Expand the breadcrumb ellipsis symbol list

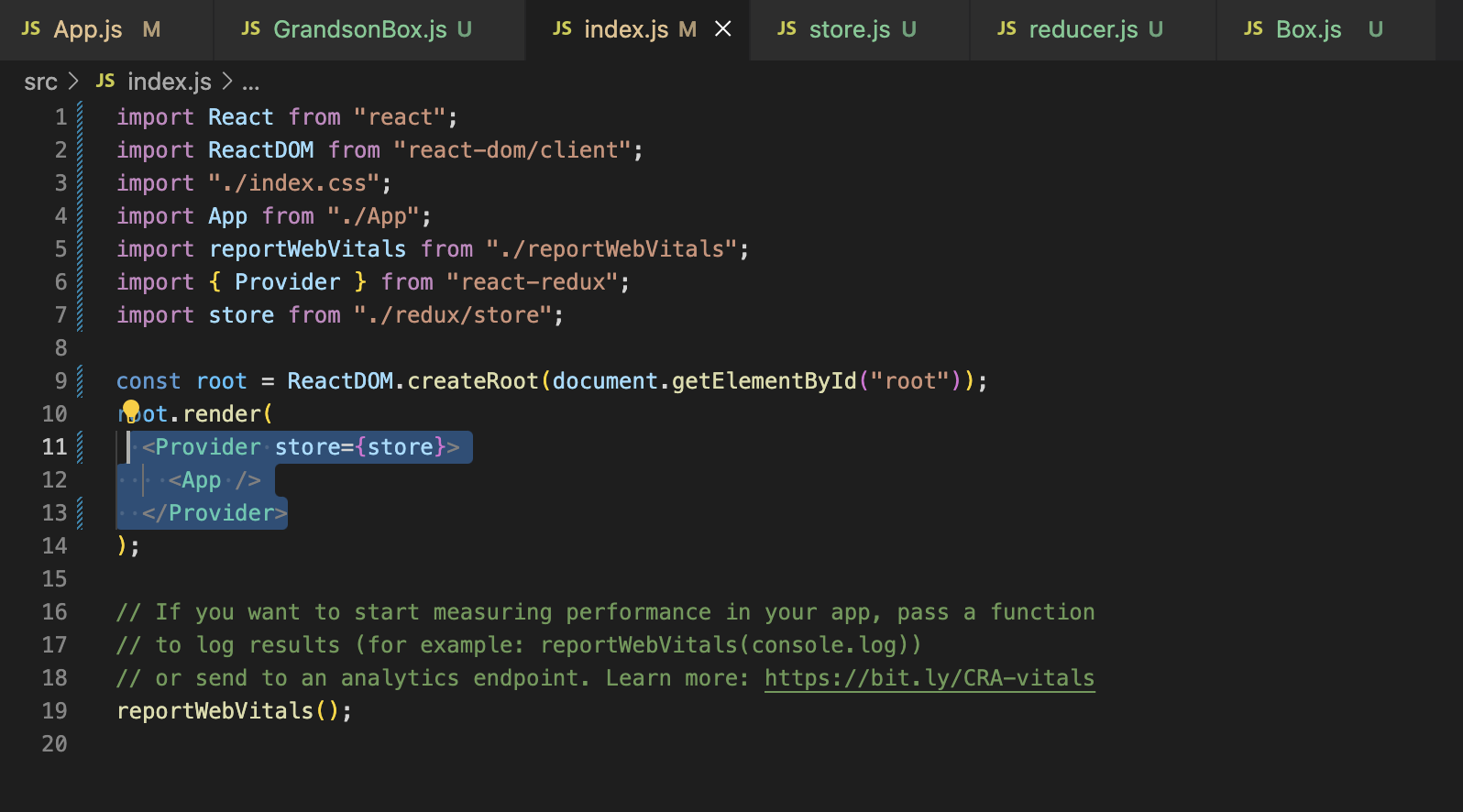pyautogui.click(x=250, y=82)
